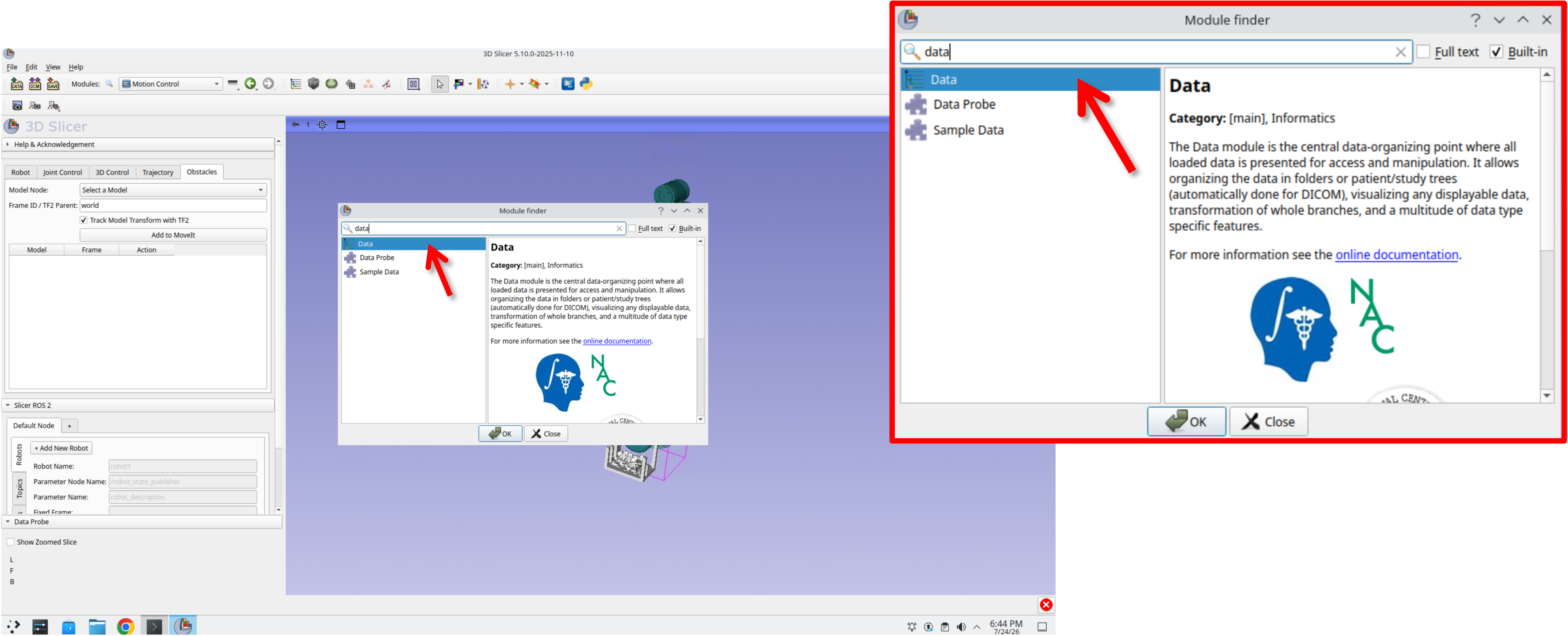This screenshot has height=636, width=1568.
Task: Click OK in small Module finder dialog
Action: click(x=500, y=434)
